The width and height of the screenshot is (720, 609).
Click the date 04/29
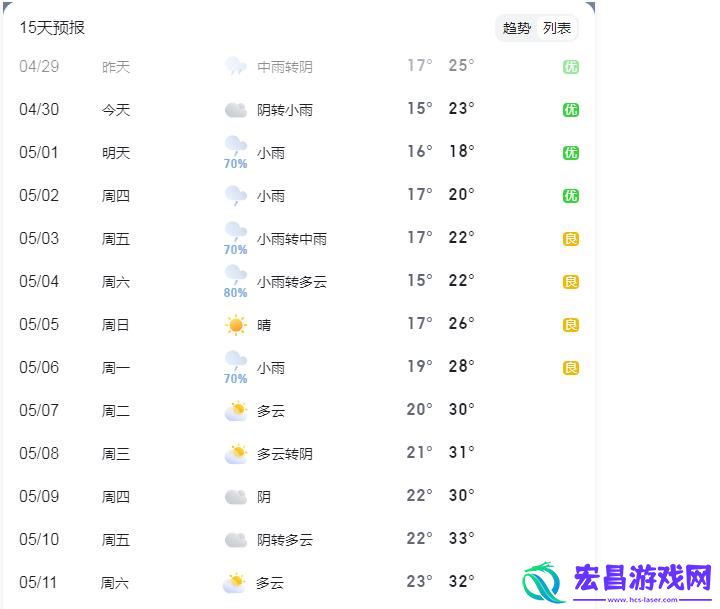tap(39, 67)
